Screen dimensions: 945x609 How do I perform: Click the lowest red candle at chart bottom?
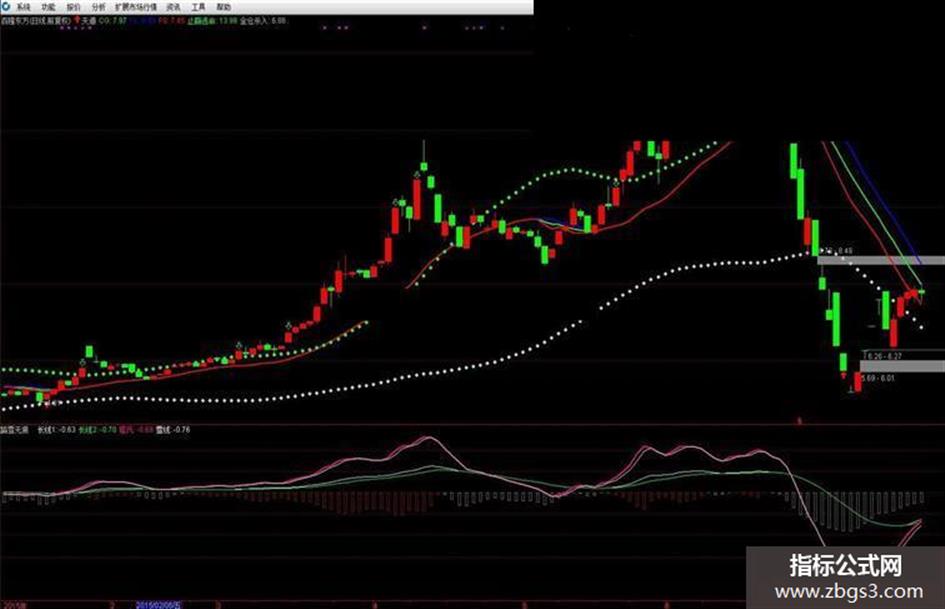click(858, 382)
